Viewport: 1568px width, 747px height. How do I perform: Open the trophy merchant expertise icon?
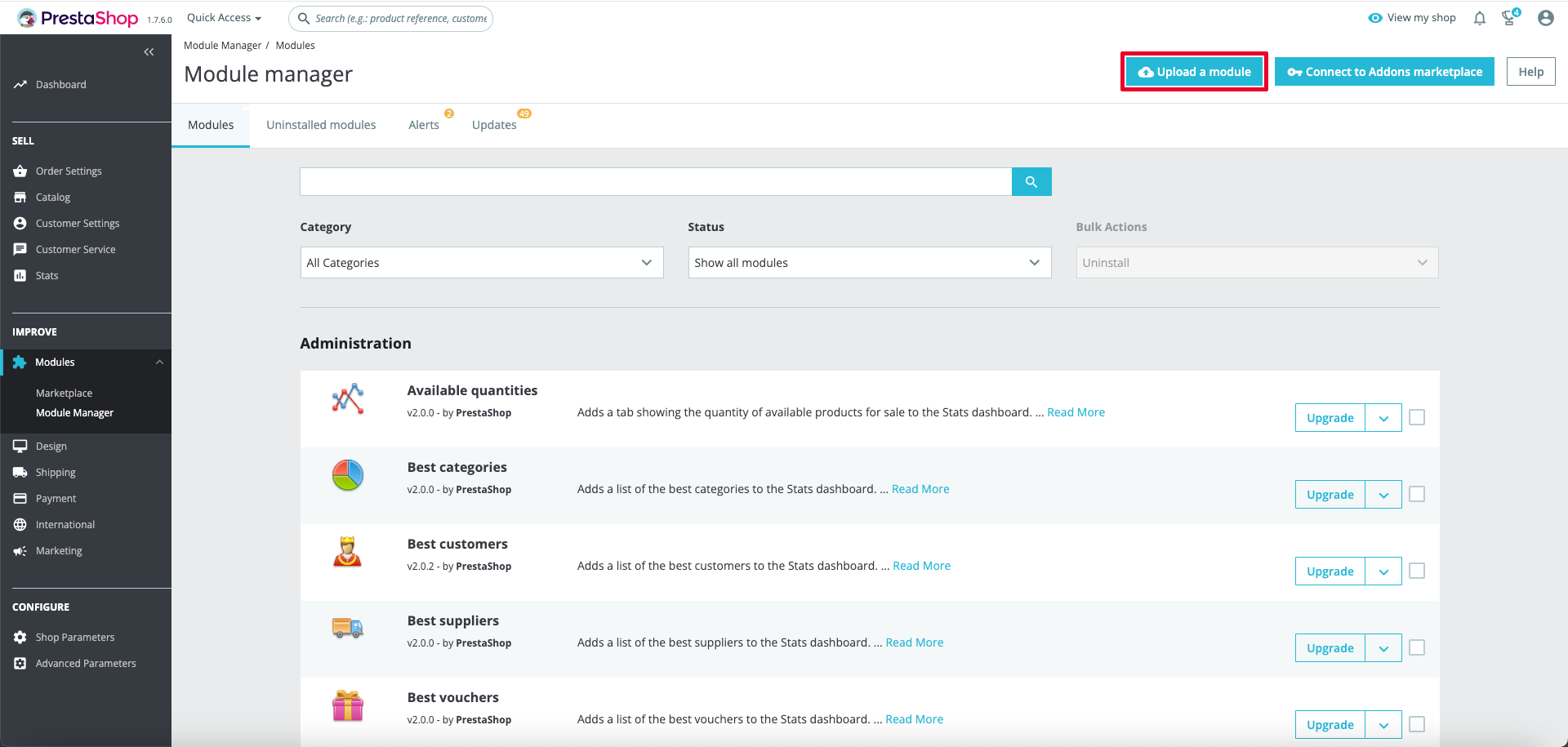(x=1509, y=18)
